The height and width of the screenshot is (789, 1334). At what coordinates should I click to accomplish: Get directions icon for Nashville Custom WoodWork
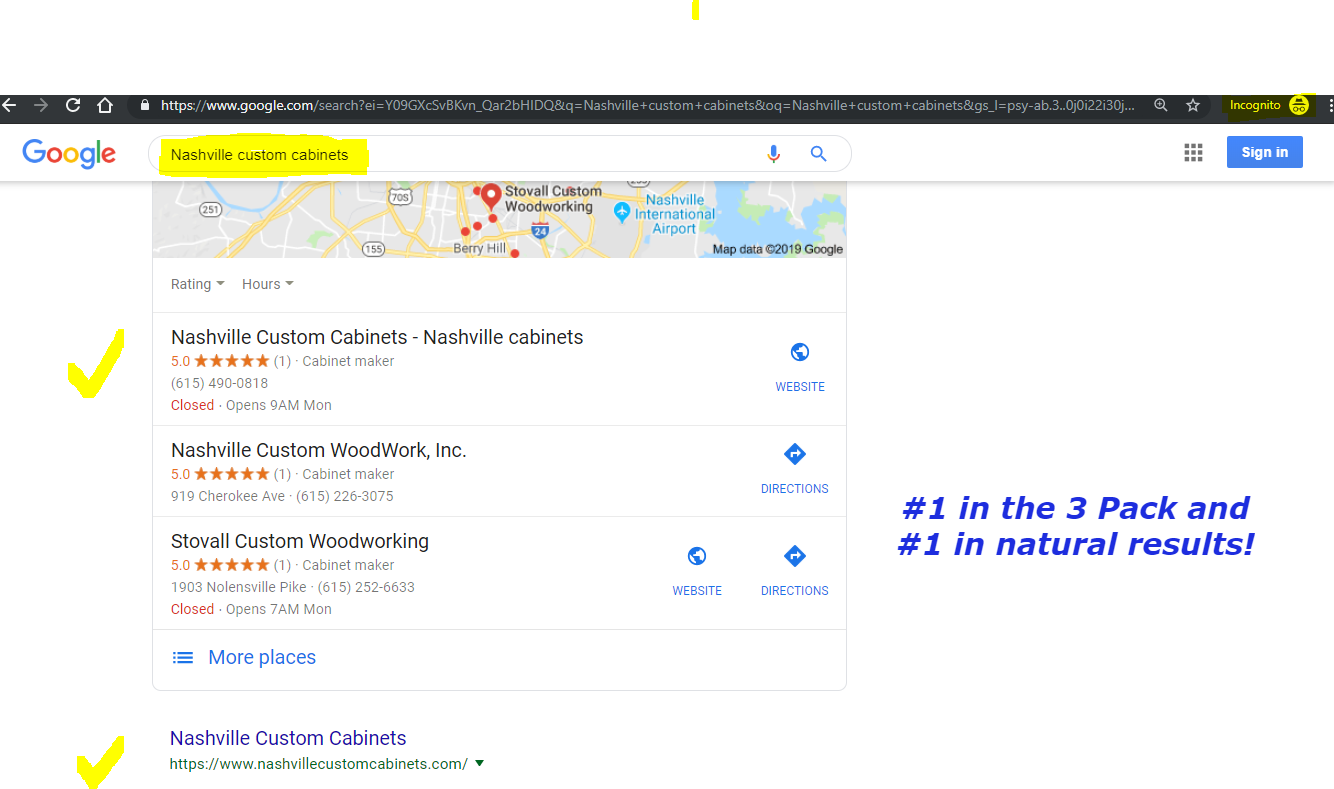tap(794, 454)
